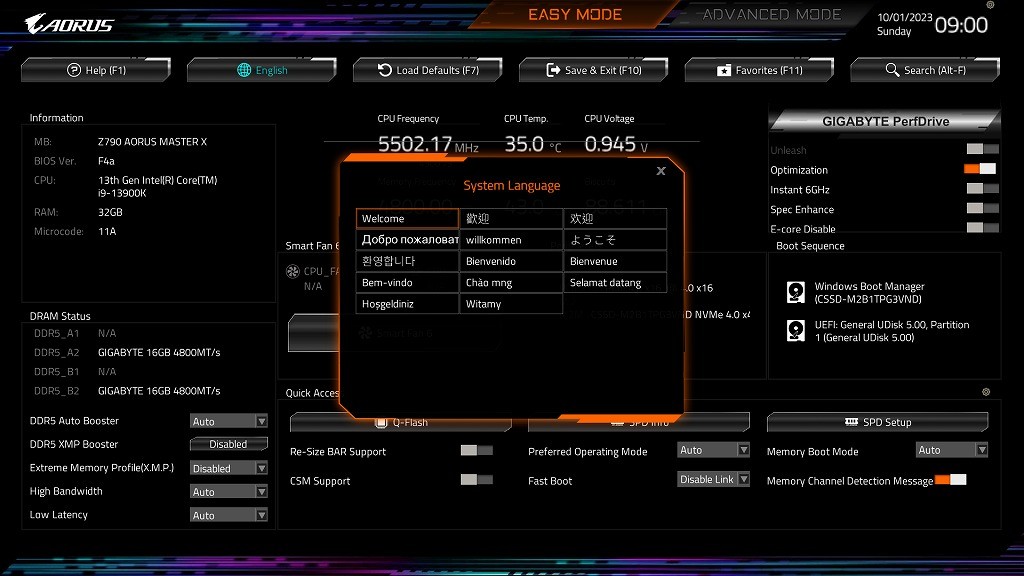Toggle Re-Size BAR Support switch
The height and width of the screenshot is (576, 1024).
pos(477,450)
